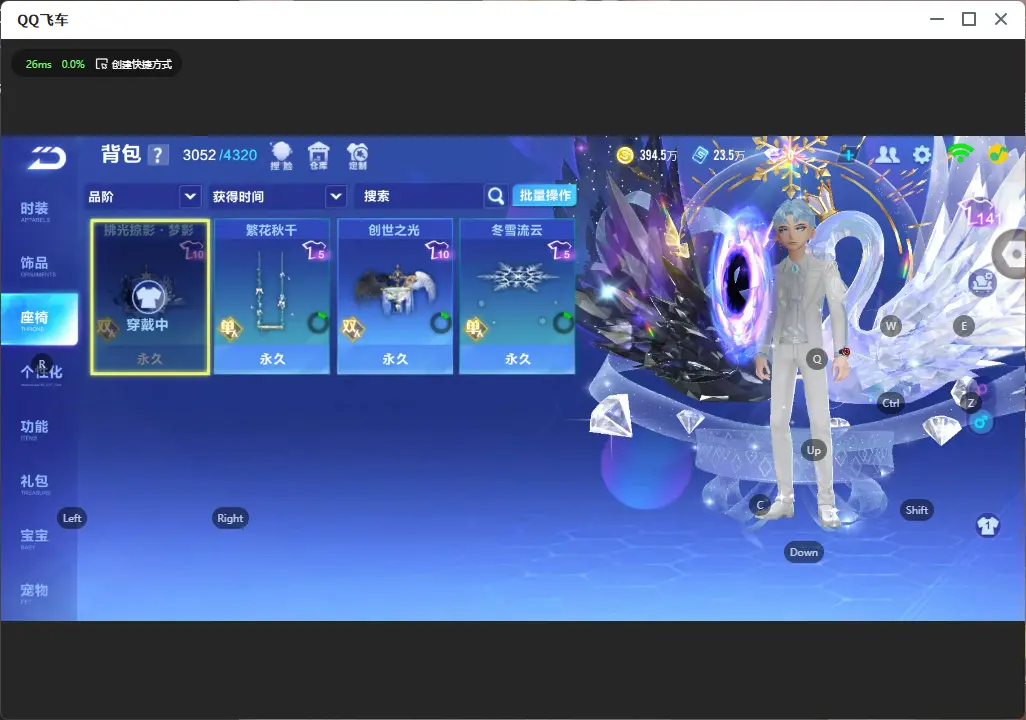
Task: Click the 单人 badge on 繁花秋千
Action: (230, 328)
